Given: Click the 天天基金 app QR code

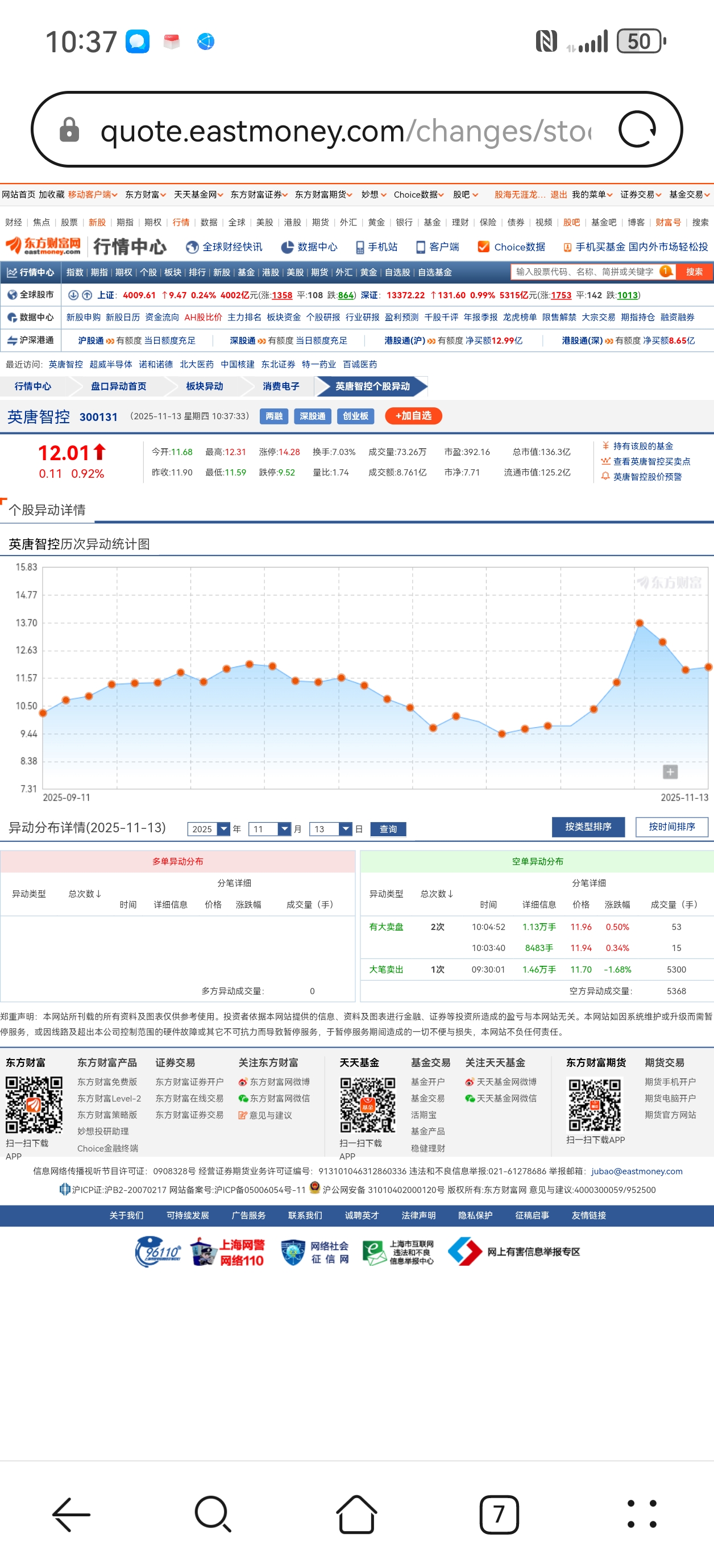Looking at the screenshot, I should click(367, 1105).
